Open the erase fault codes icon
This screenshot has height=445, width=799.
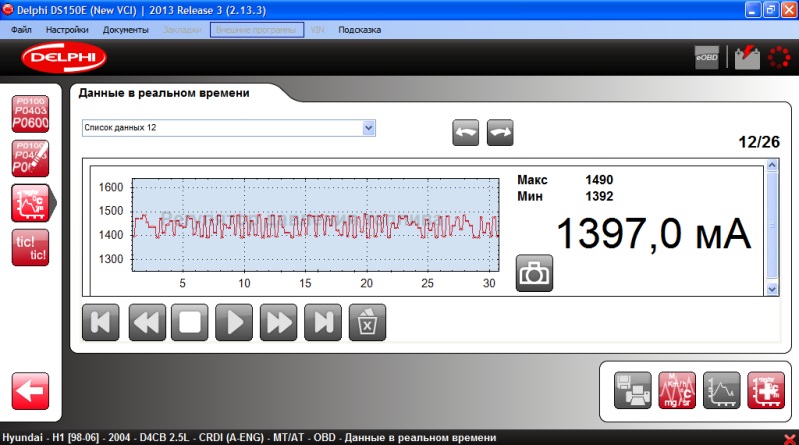tap(31, 159)
